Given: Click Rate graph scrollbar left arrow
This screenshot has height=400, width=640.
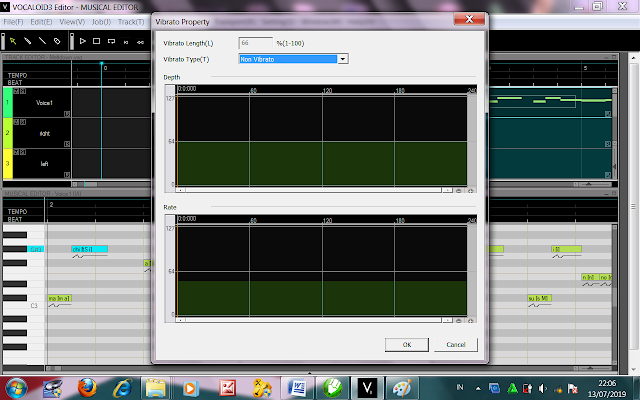Looking at the screenshot, I should [180, 320].
